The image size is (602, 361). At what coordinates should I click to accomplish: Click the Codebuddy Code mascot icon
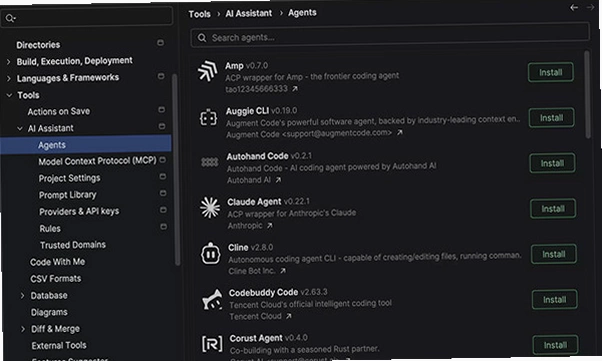212,299
